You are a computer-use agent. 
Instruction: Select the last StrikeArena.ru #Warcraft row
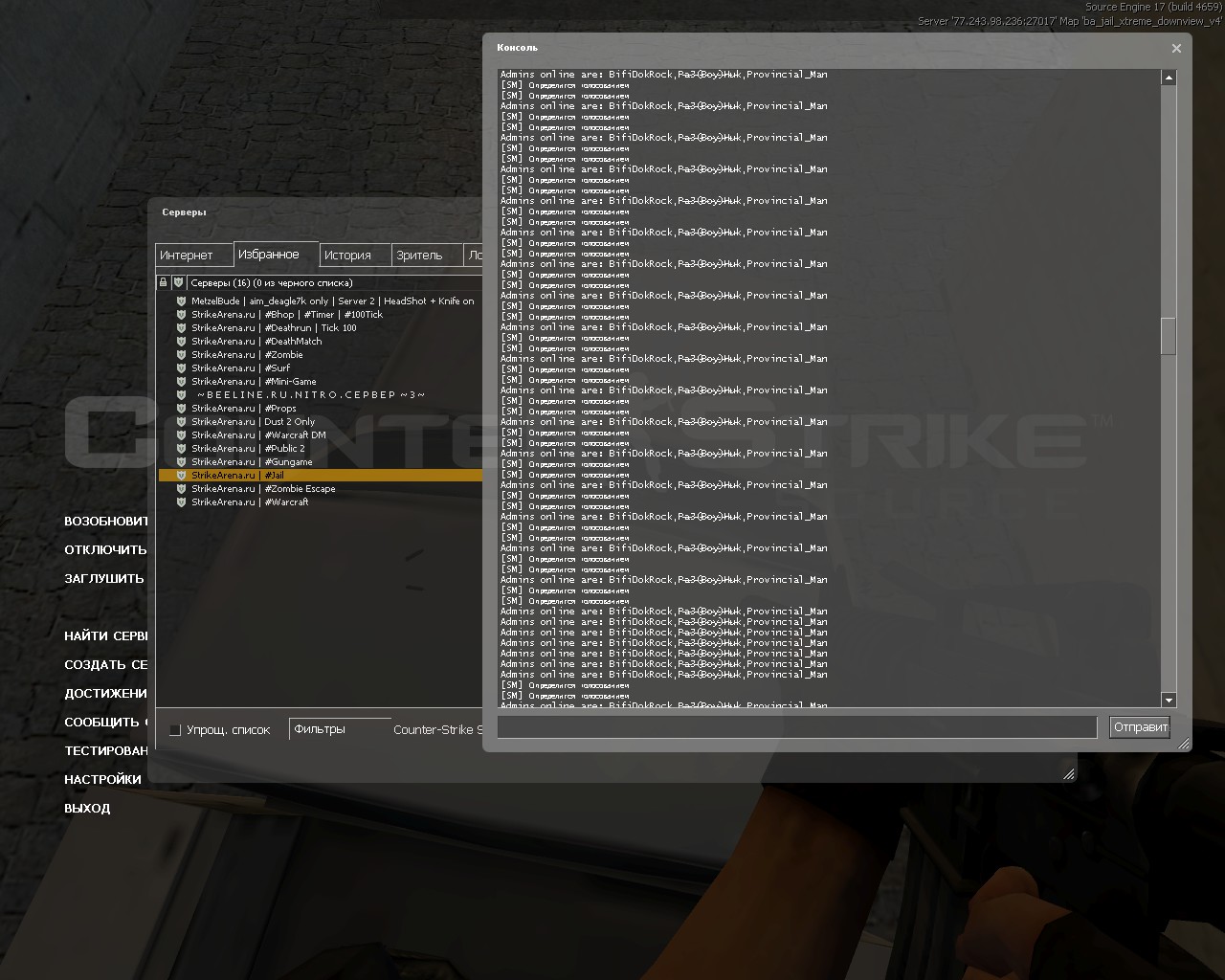(x=321, y=502)
